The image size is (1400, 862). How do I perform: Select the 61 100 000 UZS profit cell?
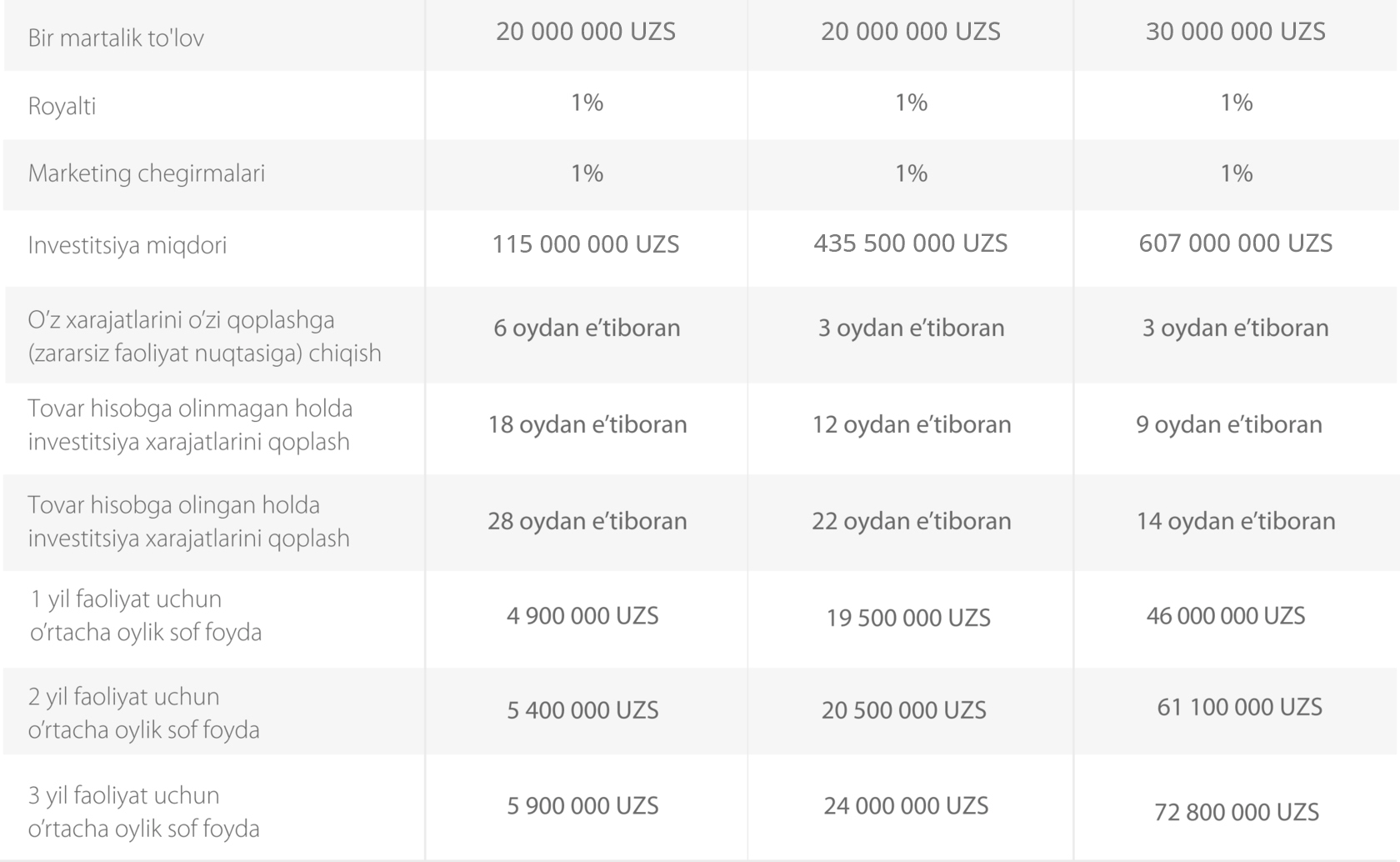click(1239, 707)
